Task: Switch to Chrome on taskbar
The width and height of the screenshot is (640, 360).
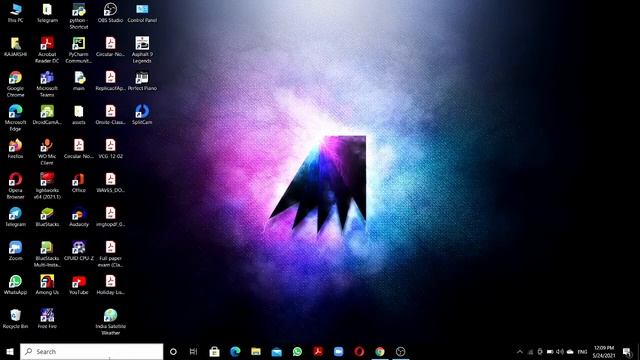Action: 380,351
